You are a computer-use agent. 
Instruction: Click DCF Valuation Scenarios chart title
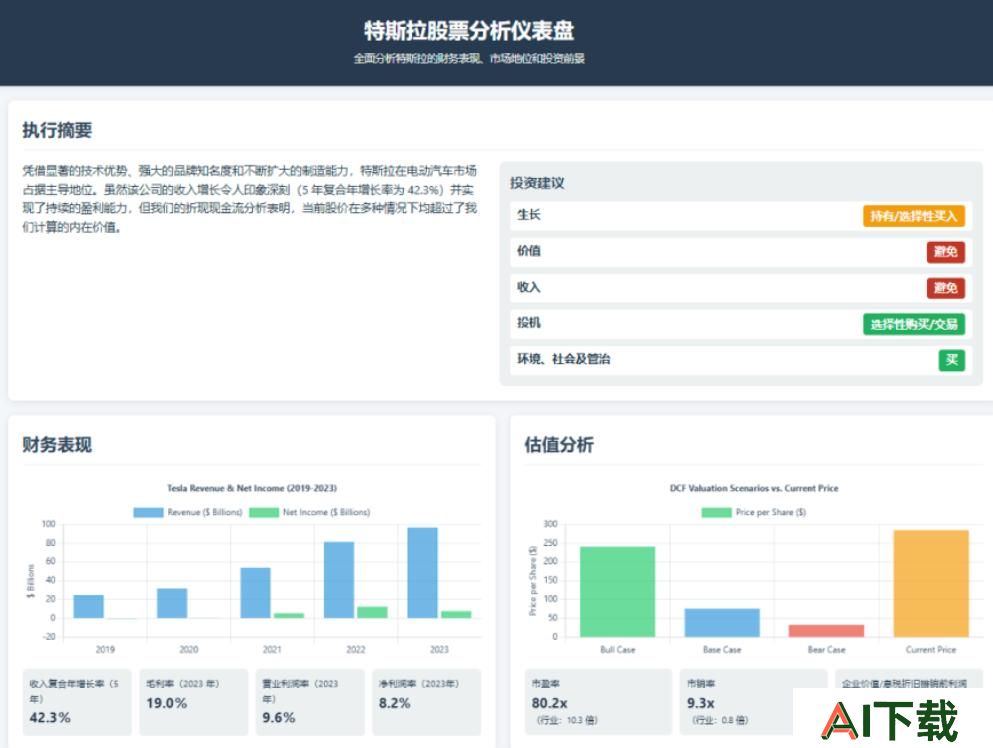(x=754, y=488)
